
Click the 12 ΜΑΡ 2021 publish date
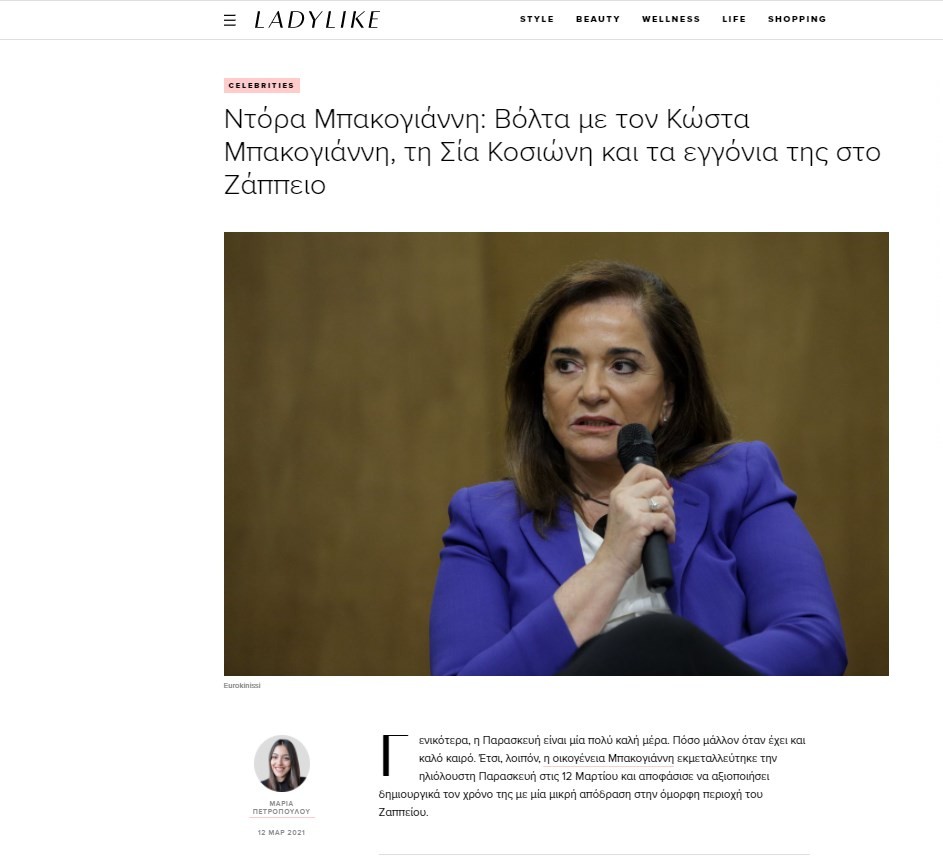click(281, 833)
